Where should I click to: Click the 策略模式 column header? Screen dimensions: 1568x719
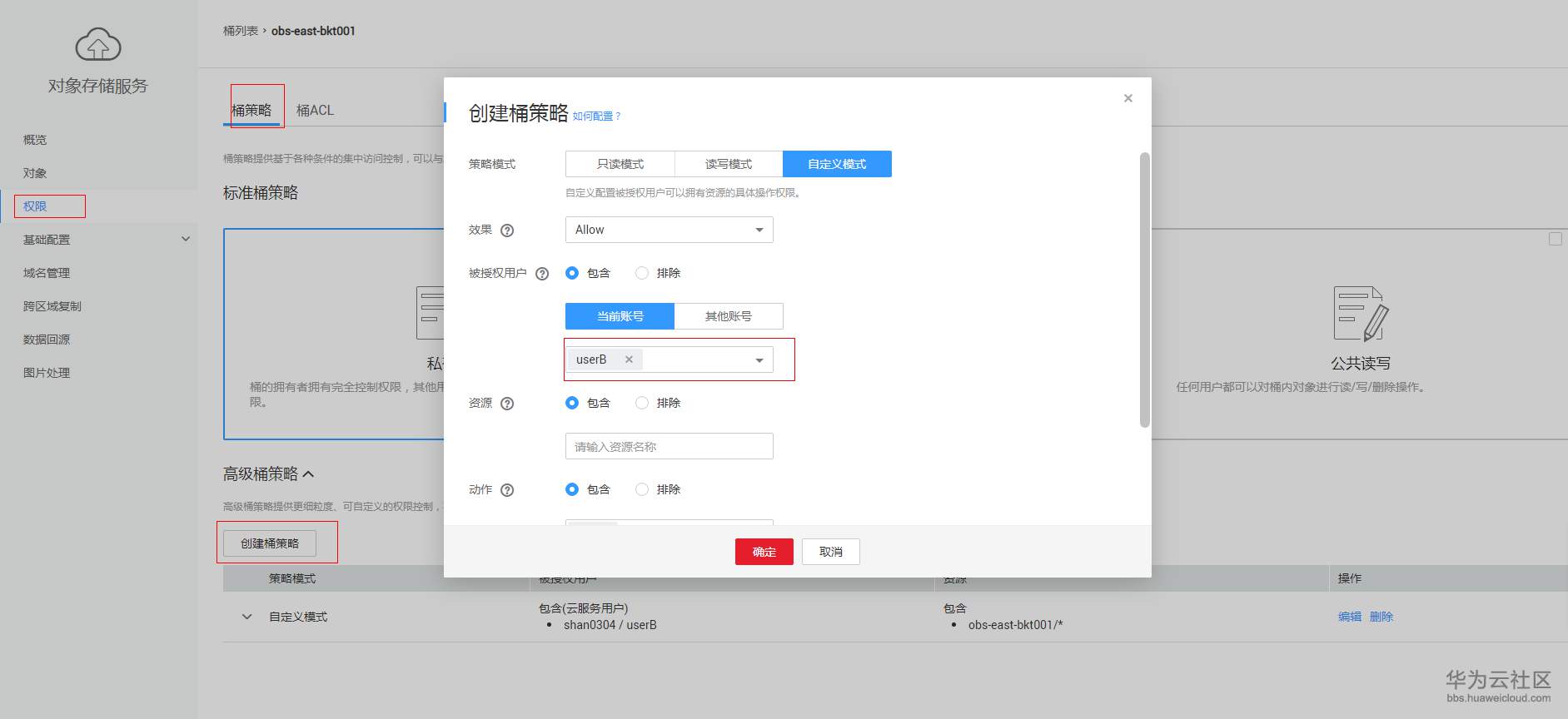coord(292,578)
